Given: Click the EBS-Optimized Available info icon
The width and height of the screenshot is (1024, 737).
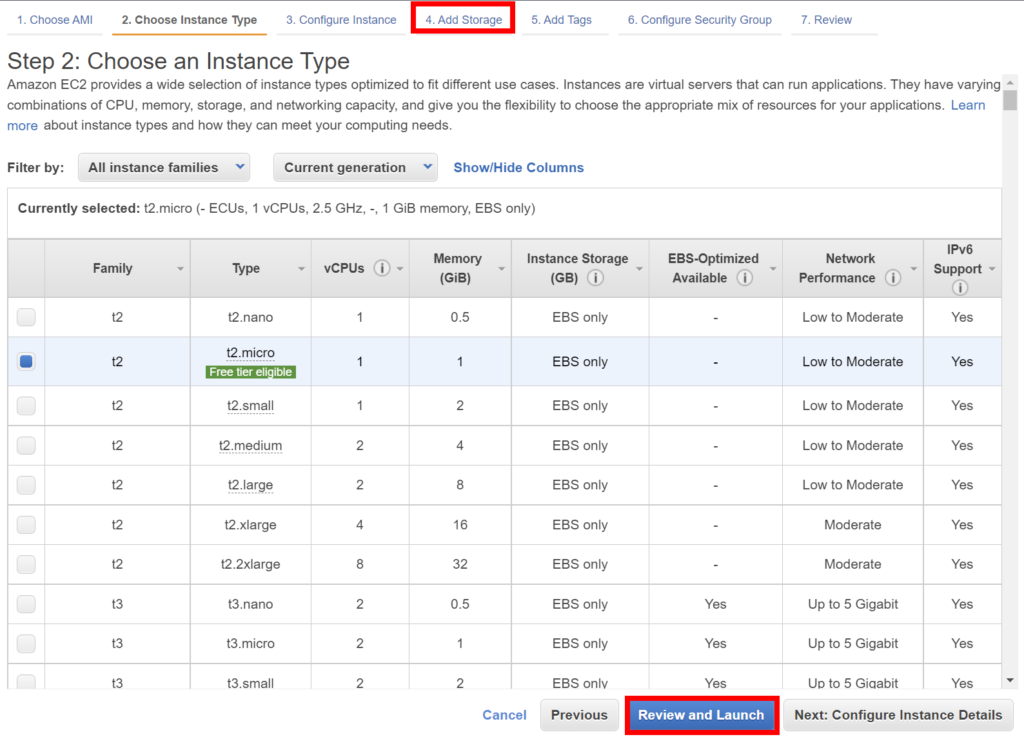Looking at the screenshot, I should click(x=744, y=278).
